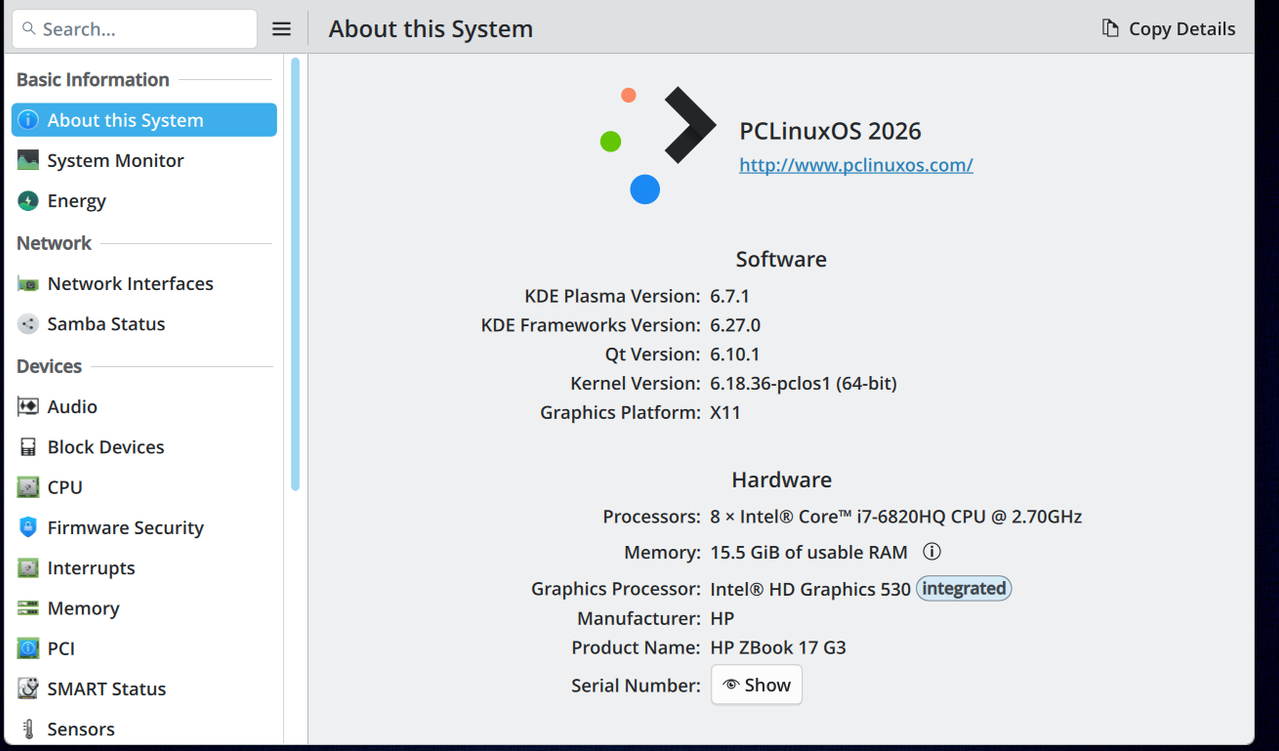Focus the sidebar search field
The image size is (1279, 751).
[x=135, y=29]
